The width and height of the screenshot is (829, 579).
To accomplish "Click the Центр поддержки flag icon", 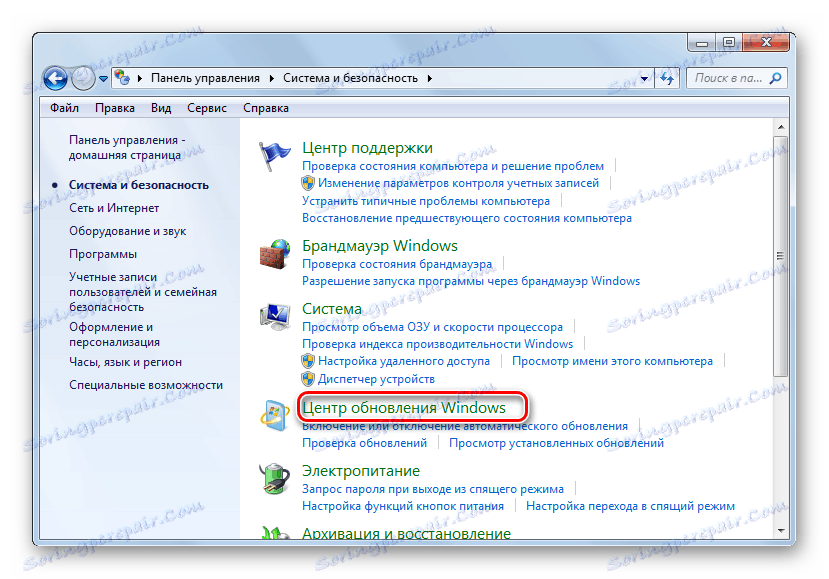I will pyautogui.click(x=274, y=156).
